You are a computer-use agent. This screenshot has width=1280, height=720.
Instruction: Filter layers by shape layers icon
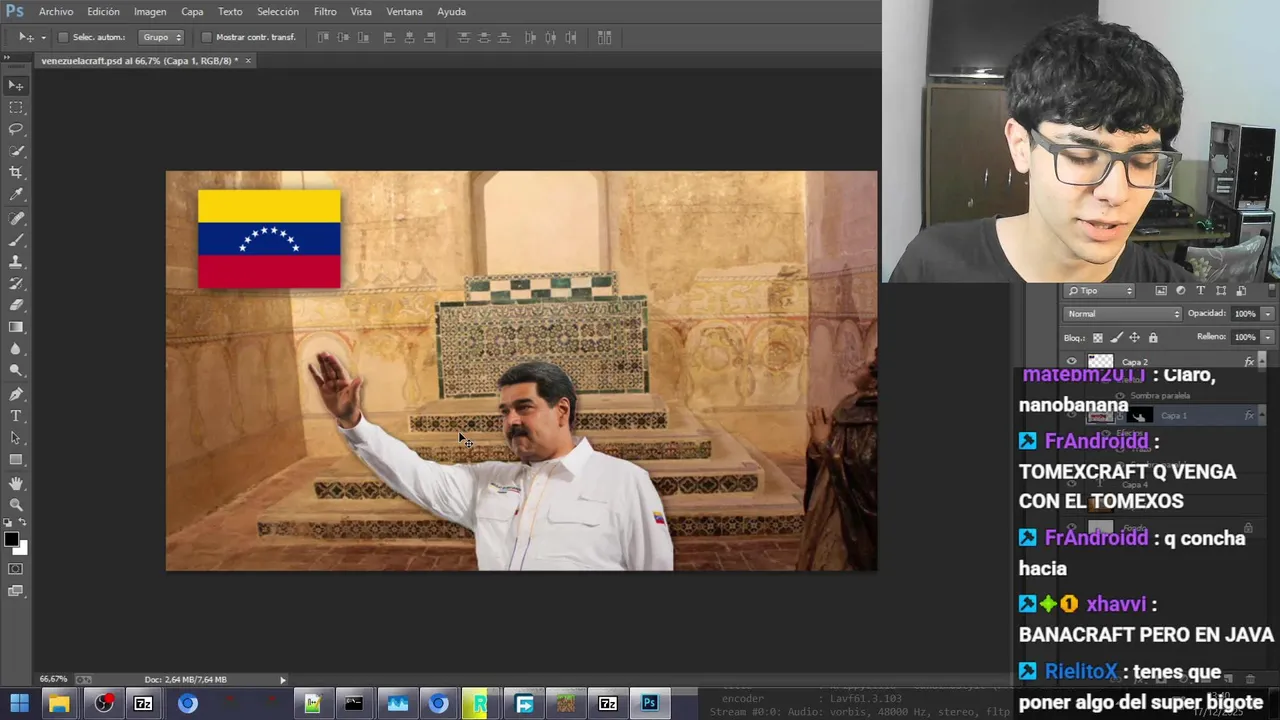tap(1221, 291)
